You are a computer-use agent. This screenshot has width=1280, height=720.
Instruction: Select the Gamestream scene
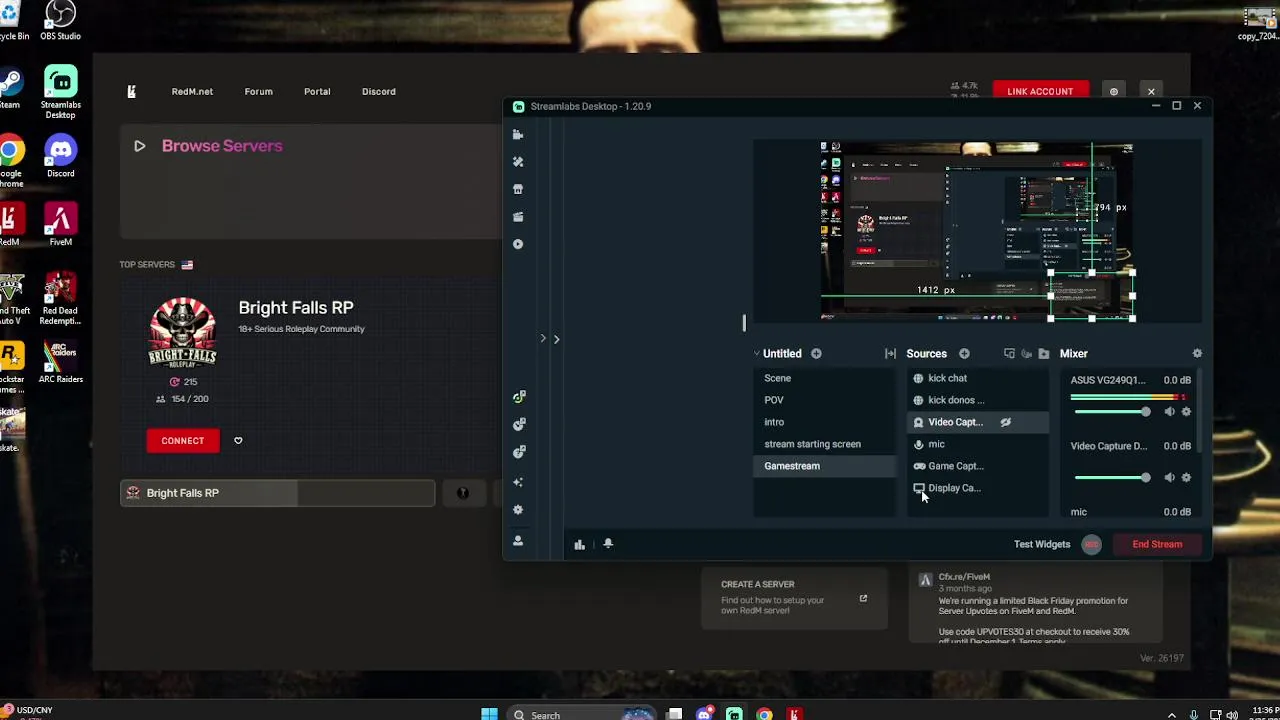coord(824,466)
